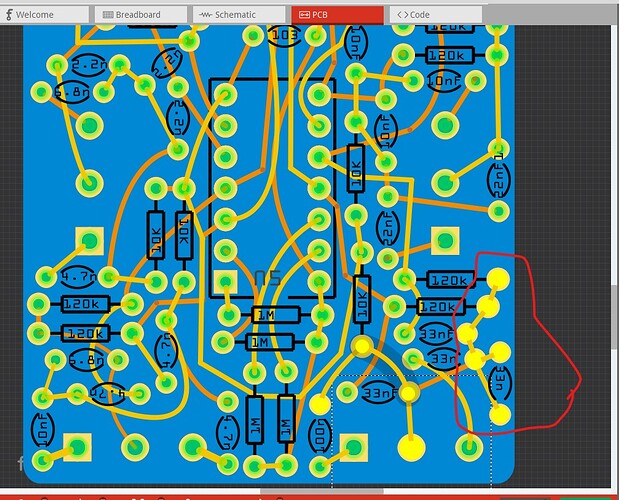Viewport: 619px width, 500px height.
Task: Click the square pad at IC pin one
Action: (x=228, y=281)
